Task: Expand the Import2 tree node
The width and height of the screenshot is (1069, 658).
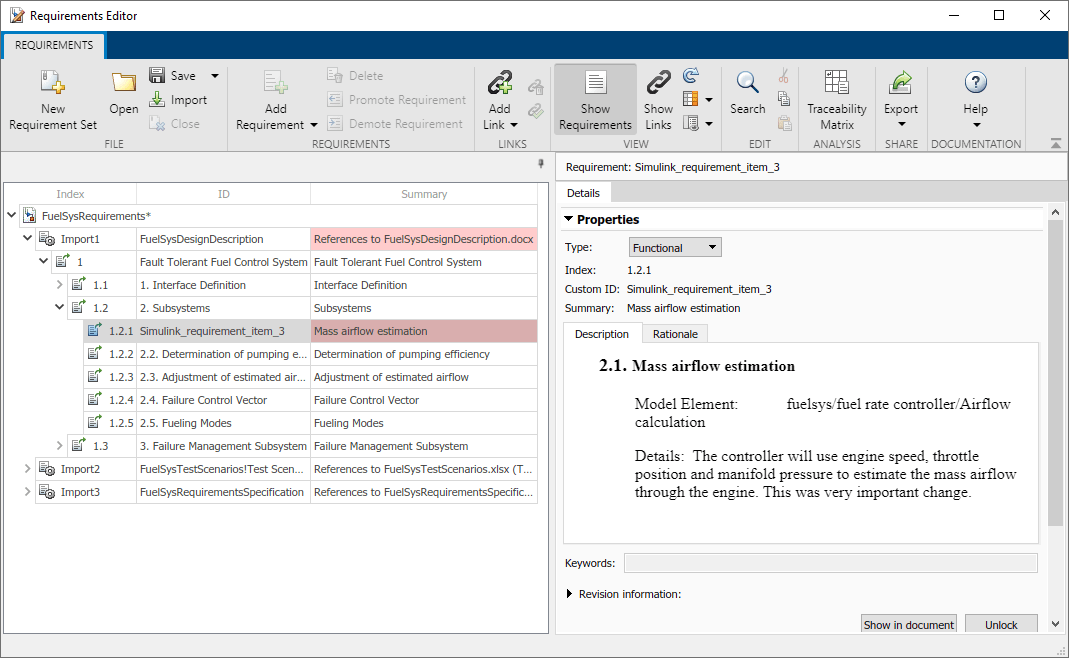Action: coord(28,469)
